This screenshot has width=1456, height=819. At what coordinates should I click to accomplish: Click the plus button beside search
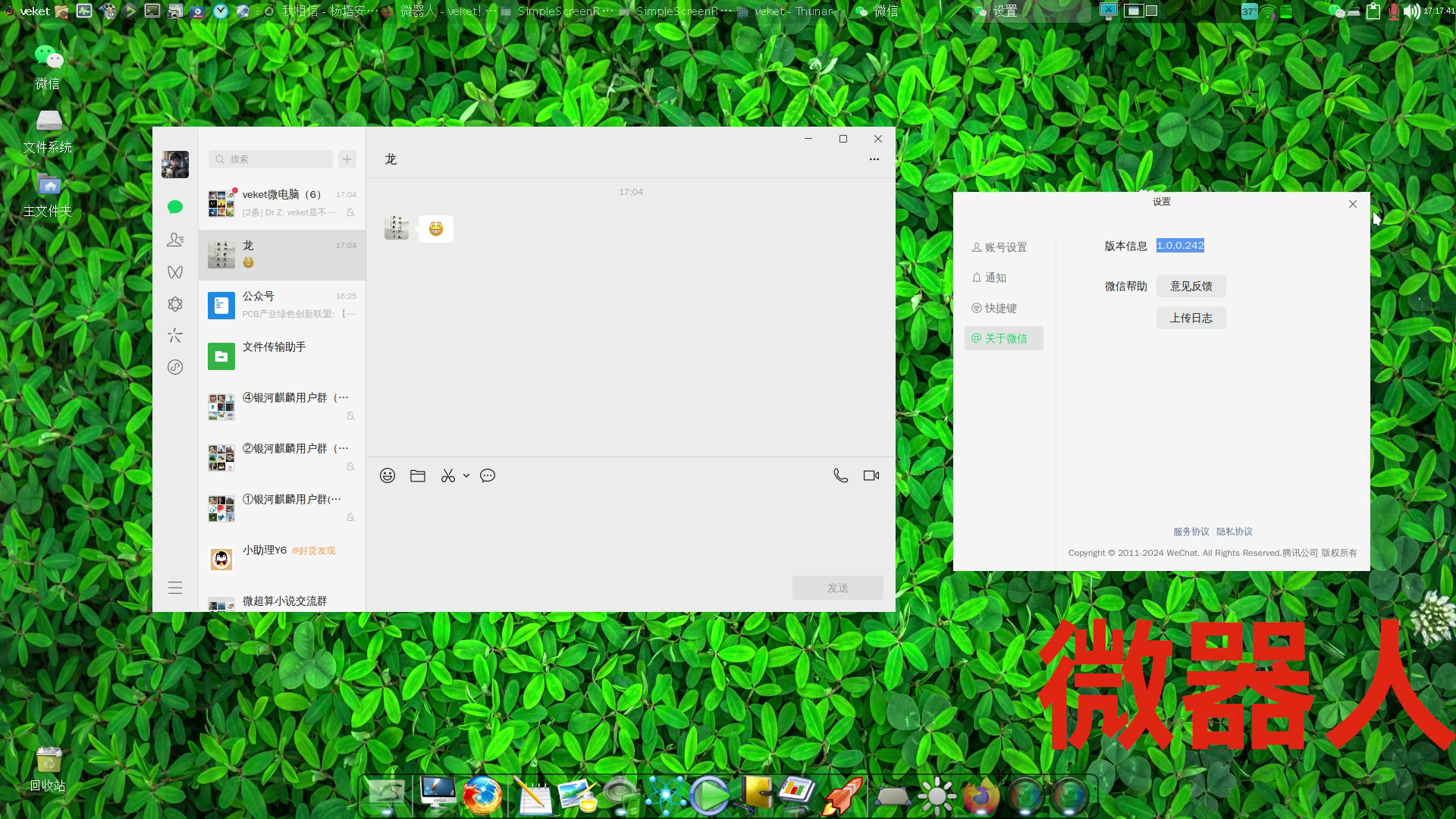[x=347, y=159]
